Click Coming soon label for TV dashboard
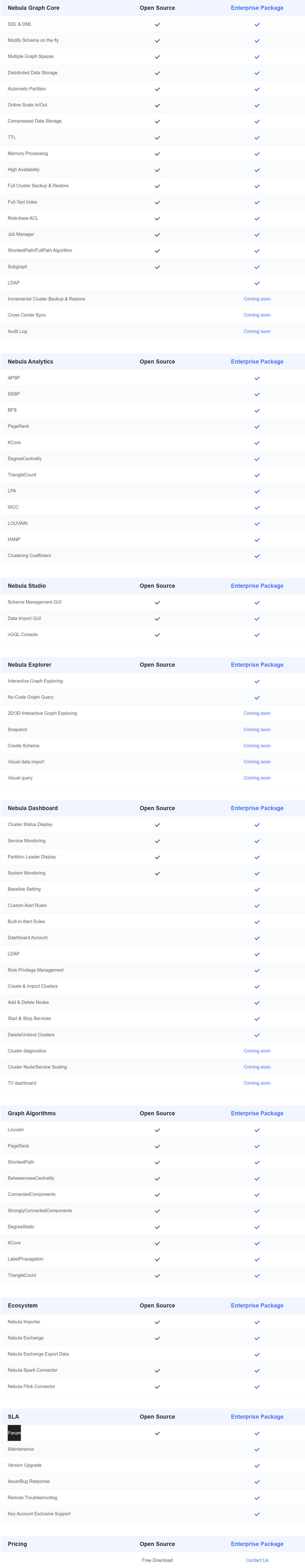The width and height of the screenshot is (305, 1568). pyautogui.click(x=257, y=1083)
